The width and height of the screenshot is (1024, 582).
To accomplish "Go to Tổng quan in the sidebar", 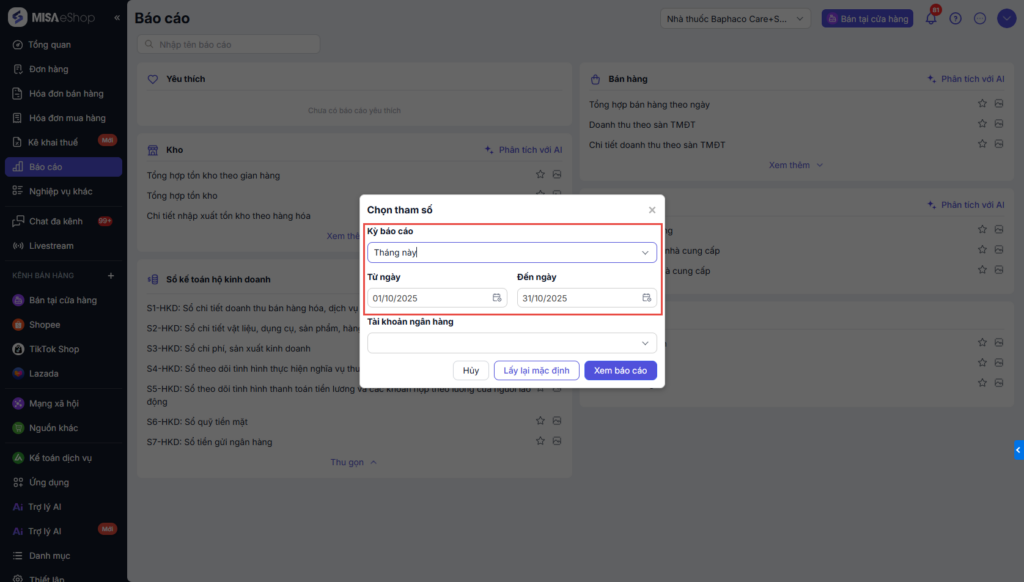I will 49,45.
